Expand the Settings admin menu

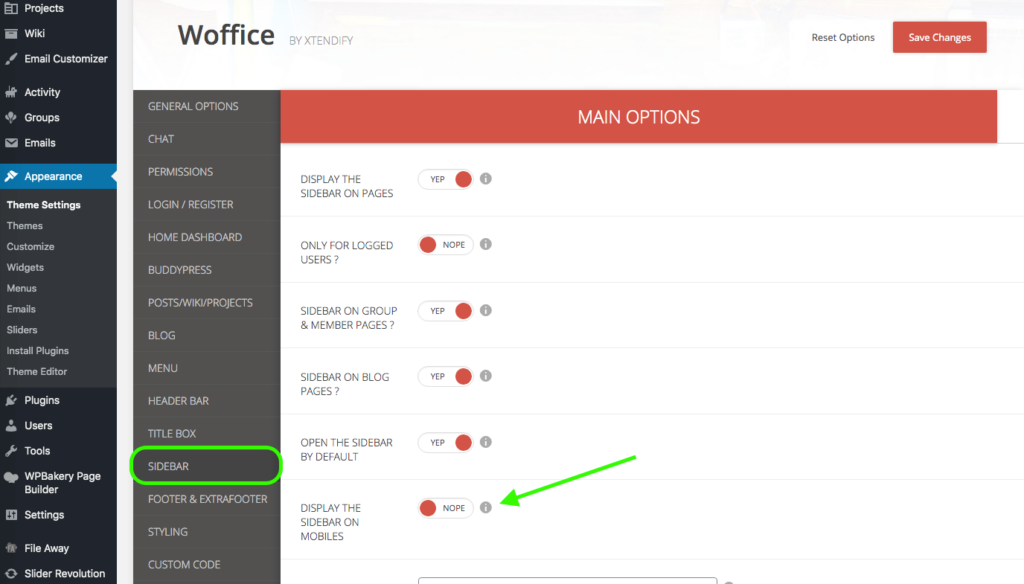44,515
